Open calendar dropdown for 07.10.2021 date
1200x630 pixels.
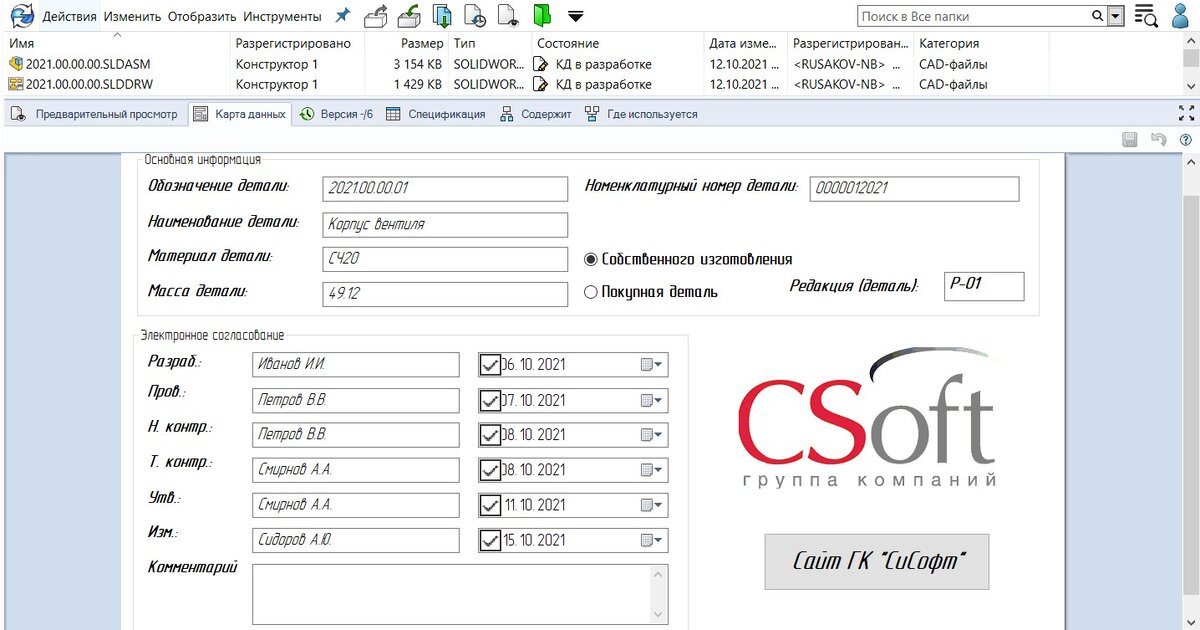point(653,401)
